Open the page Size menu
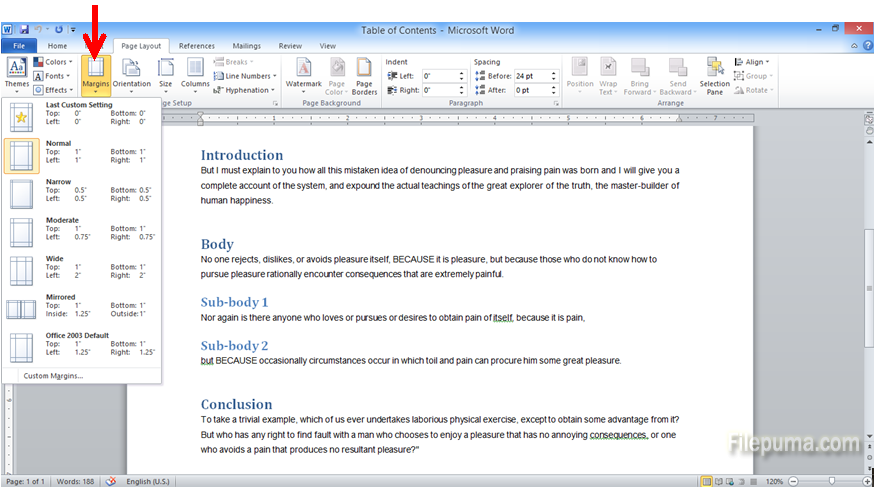Image resolution: width=874 pixels, height=487 pixels. coord(166,75)
